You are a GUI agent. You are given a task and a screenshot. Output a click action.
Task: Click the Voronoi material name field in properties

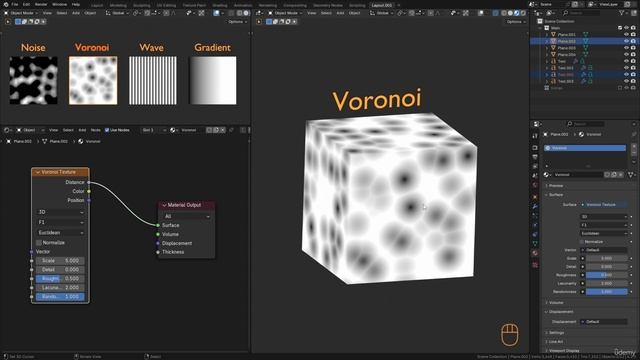pos(578,175)
